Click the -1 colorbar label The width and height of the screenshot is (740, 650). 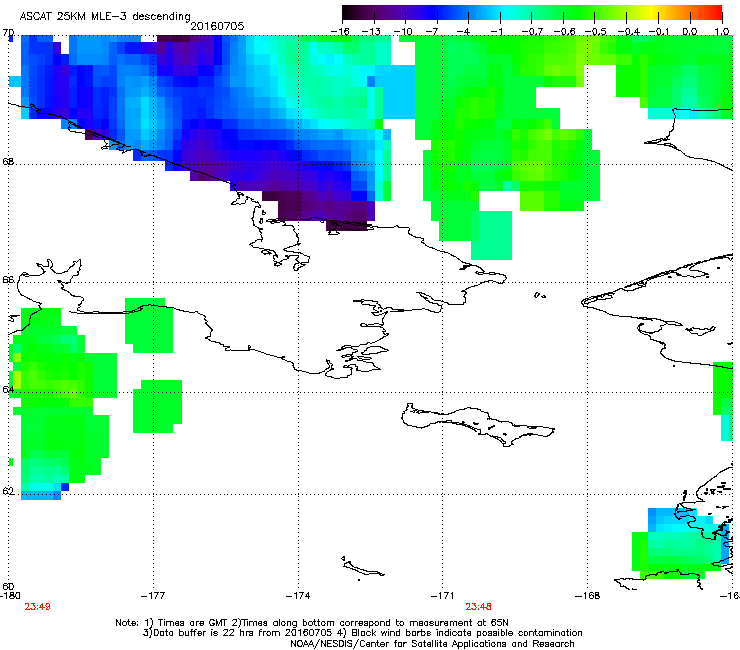pos(496,32)
